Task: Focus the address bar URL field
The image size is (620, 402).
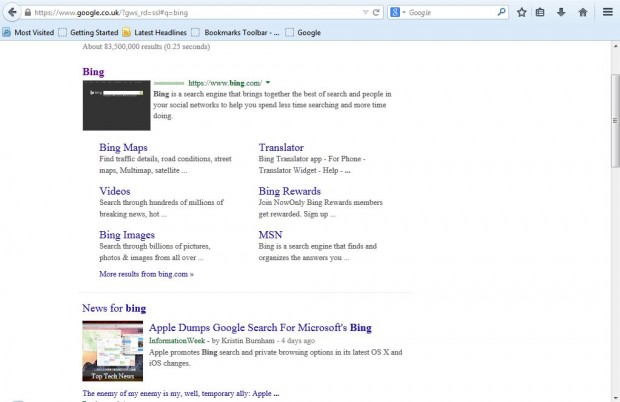Action: 196,13
